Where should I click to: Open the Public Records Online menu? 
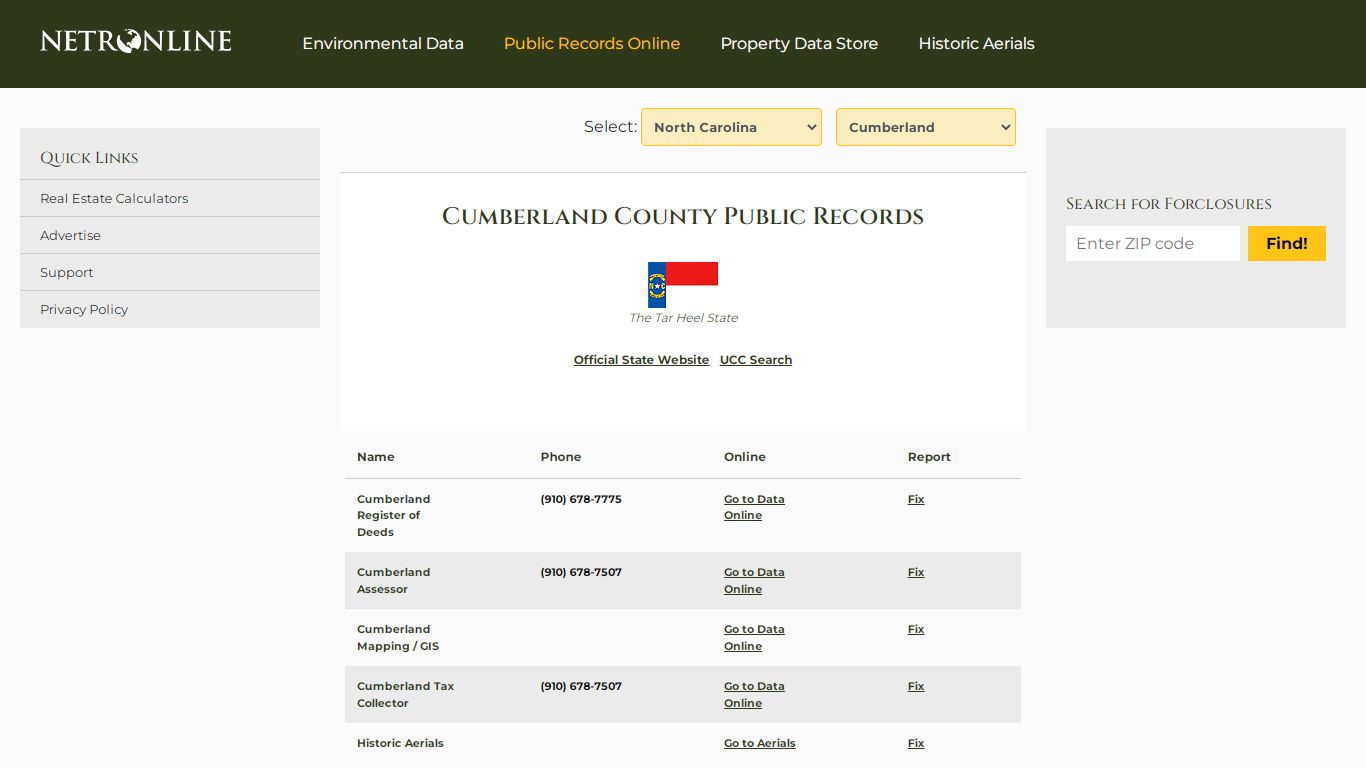coord(592,44)
